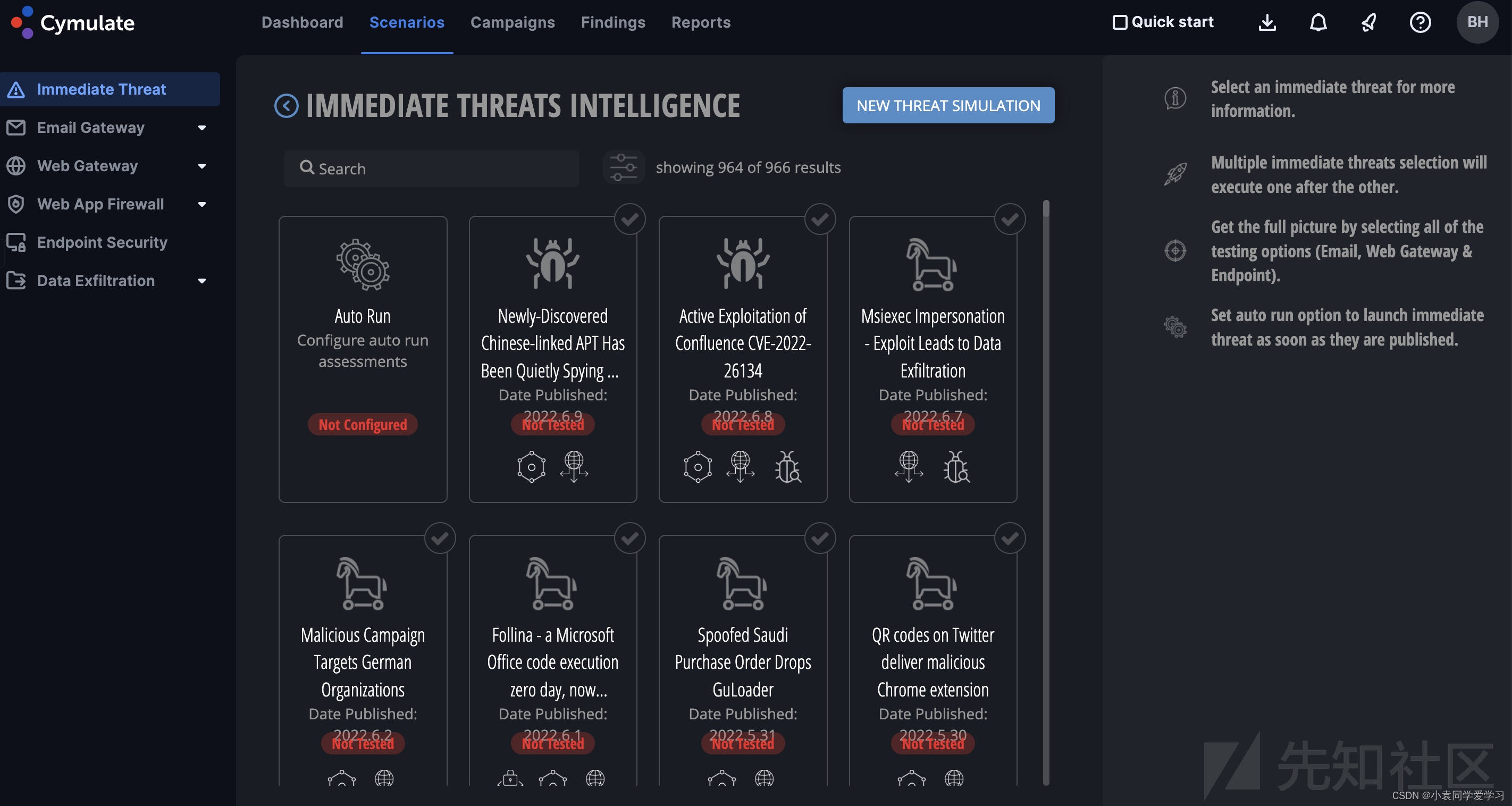Open the Reports tab

(701, 22)
